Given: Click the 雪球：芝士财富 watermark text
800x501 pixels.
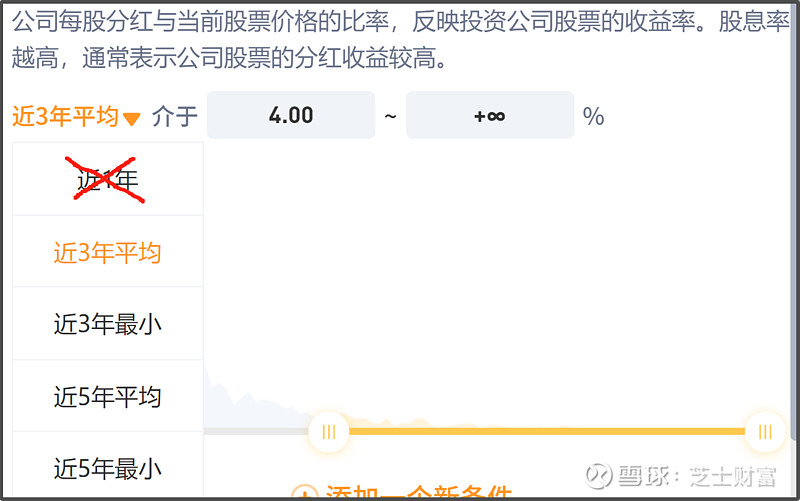Looking at the screenshot, I should [697, 477].
